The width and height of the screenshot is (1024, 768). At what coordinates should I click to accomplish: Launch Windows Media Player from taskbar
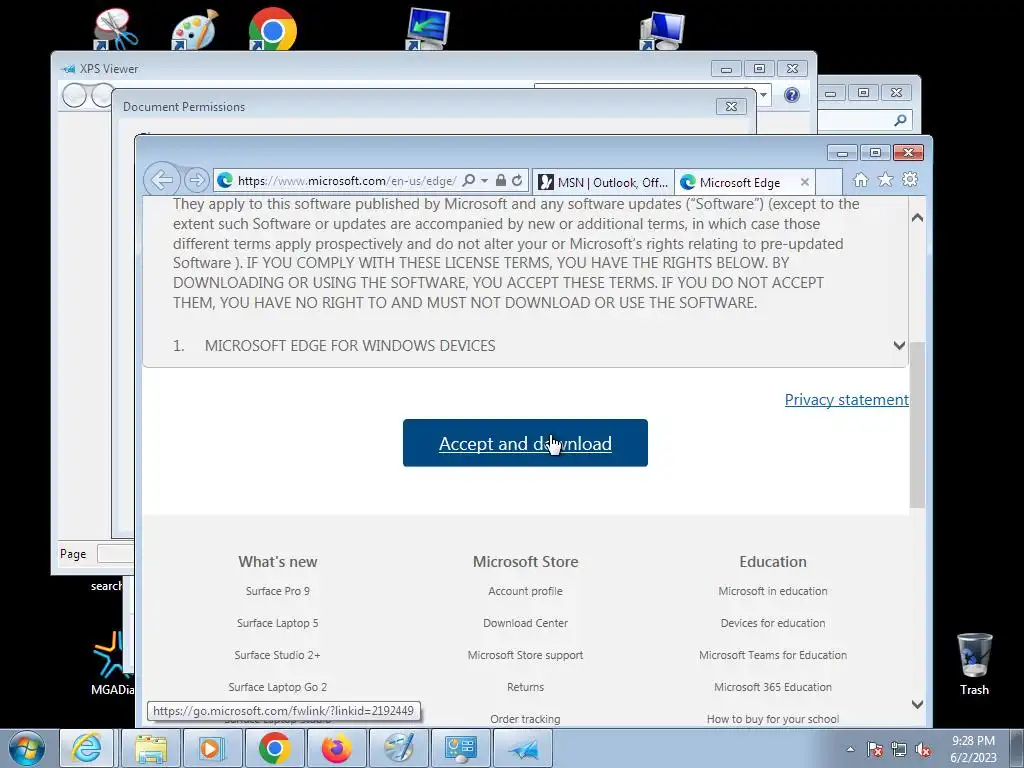(x=212, y=748)
